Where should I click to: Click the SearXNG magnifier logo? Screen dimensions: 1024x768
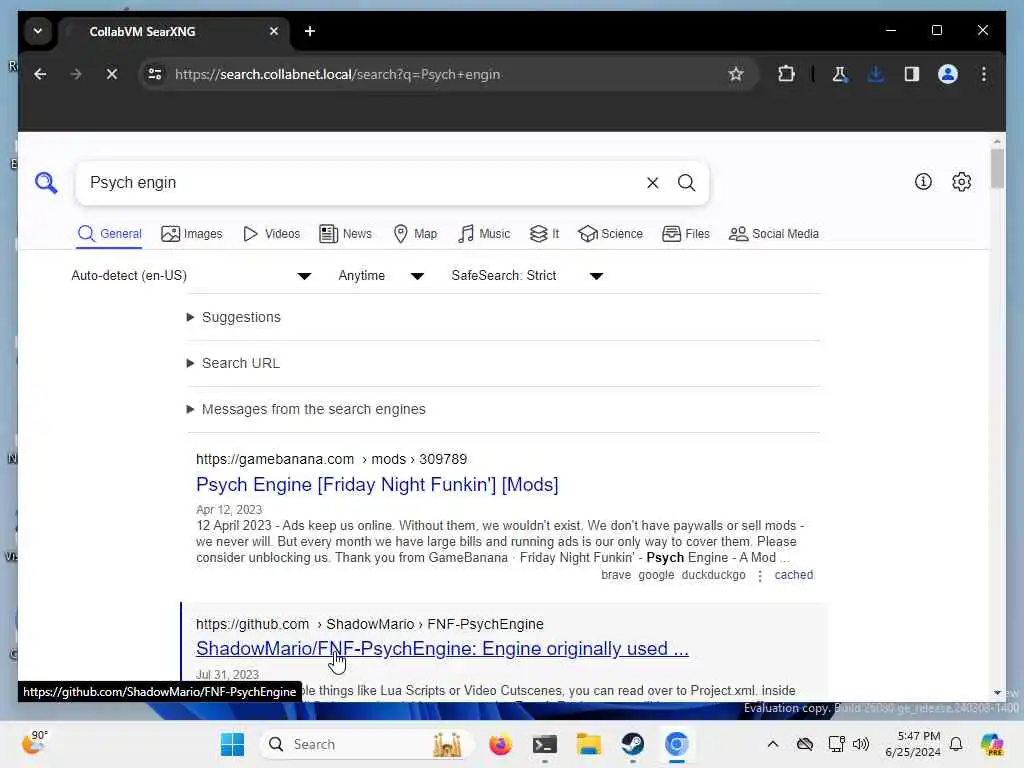tap(46, 183)
